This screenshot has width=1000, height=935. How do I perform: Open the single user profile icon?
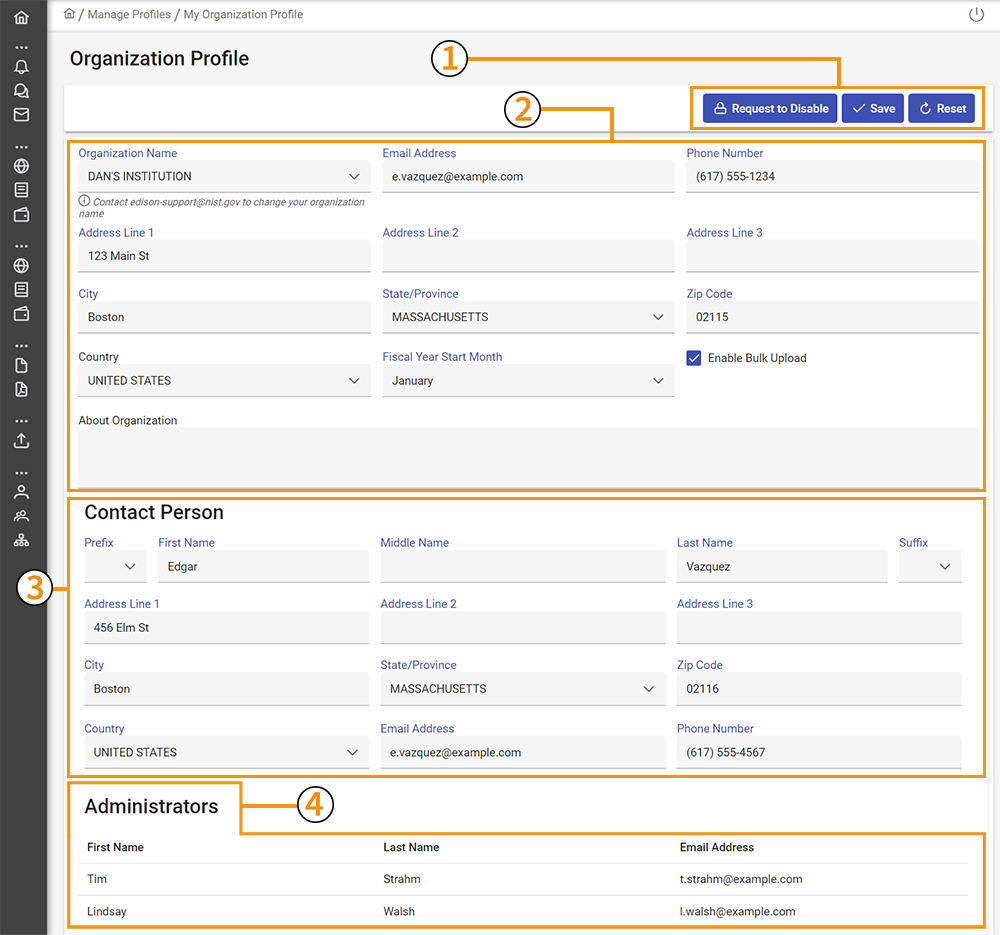point(21,492)
